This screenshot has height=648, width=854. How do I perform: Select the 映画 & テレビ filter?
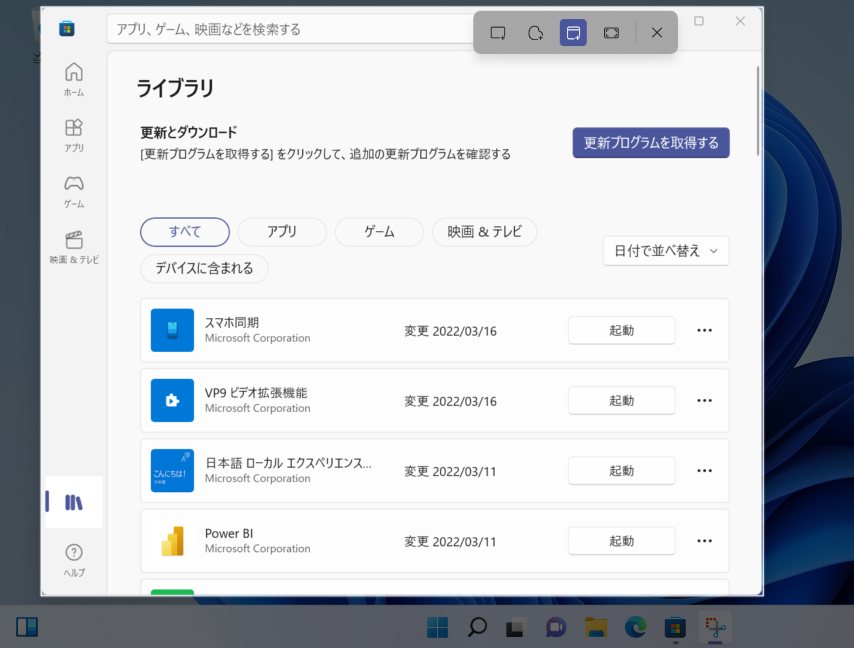click(484, 232)
